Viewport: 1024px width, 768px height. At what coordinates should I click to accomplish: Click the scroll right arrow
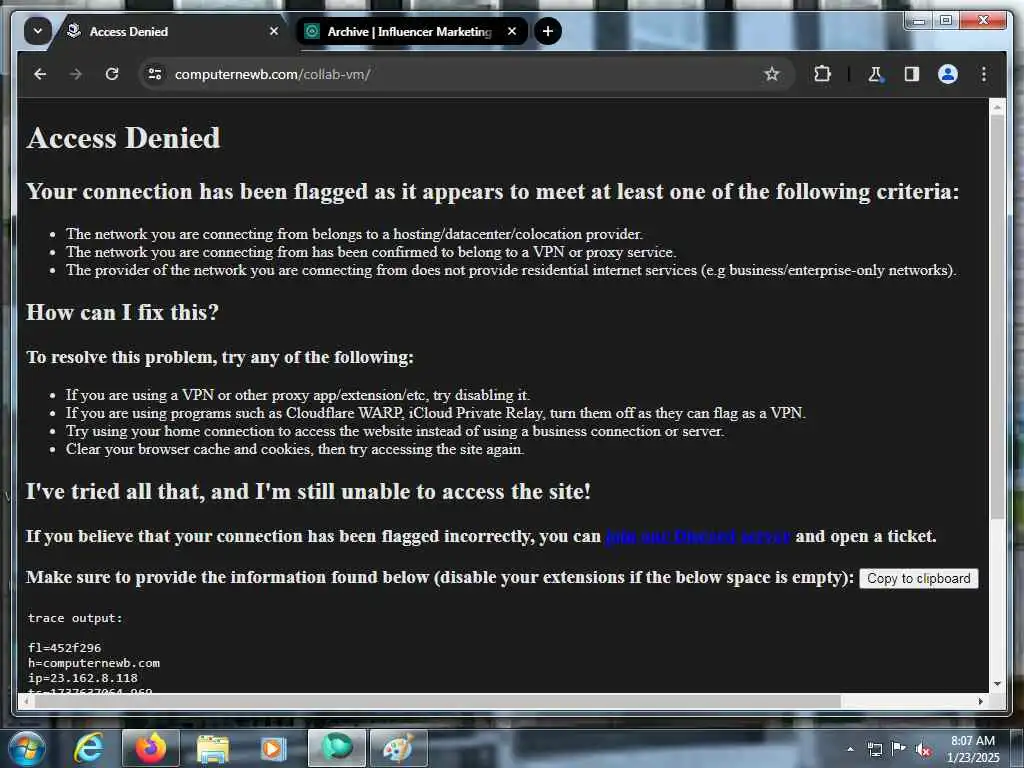980,701
